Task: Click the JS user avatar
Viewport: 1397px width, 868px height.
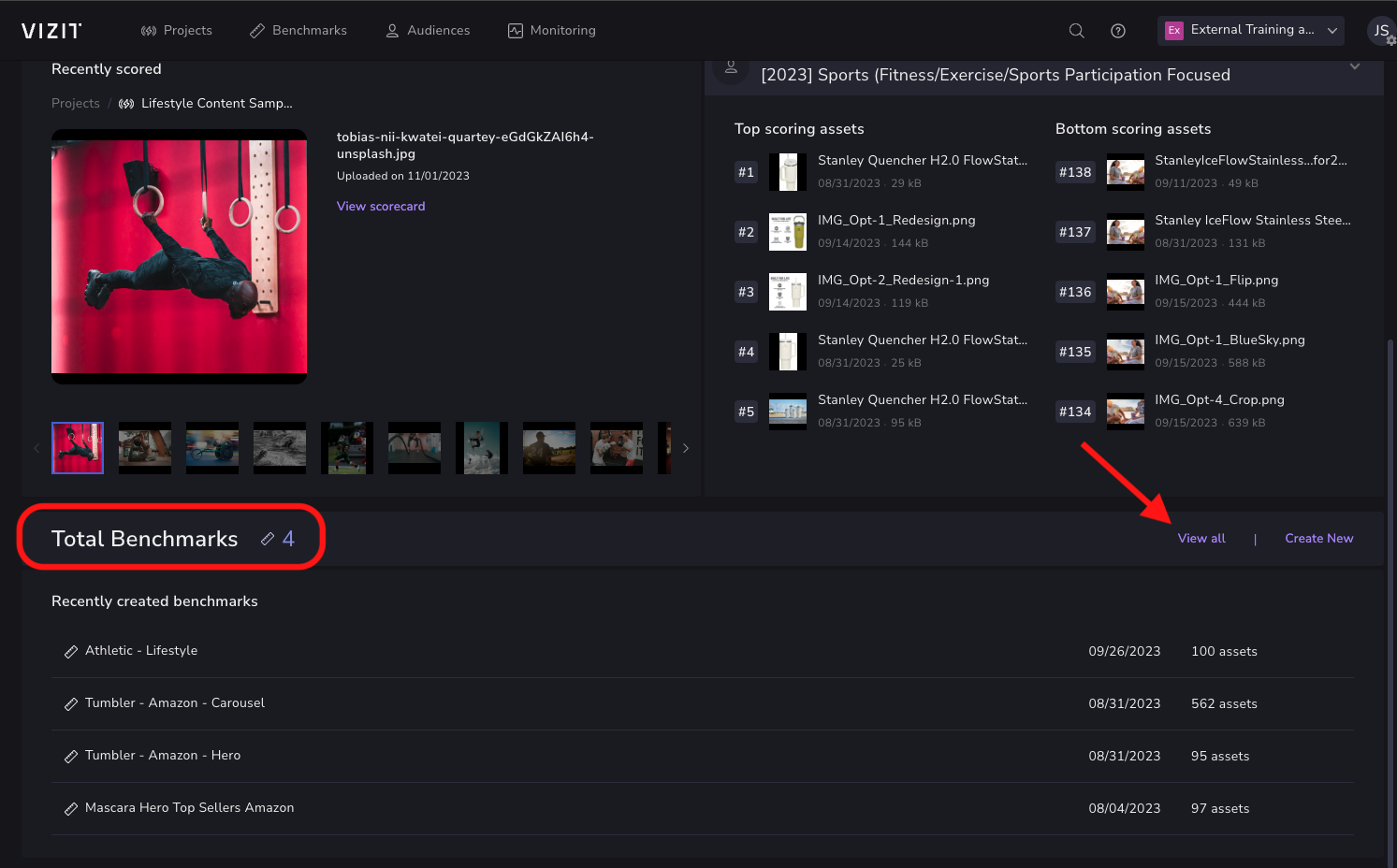Action: [1380, 31]
